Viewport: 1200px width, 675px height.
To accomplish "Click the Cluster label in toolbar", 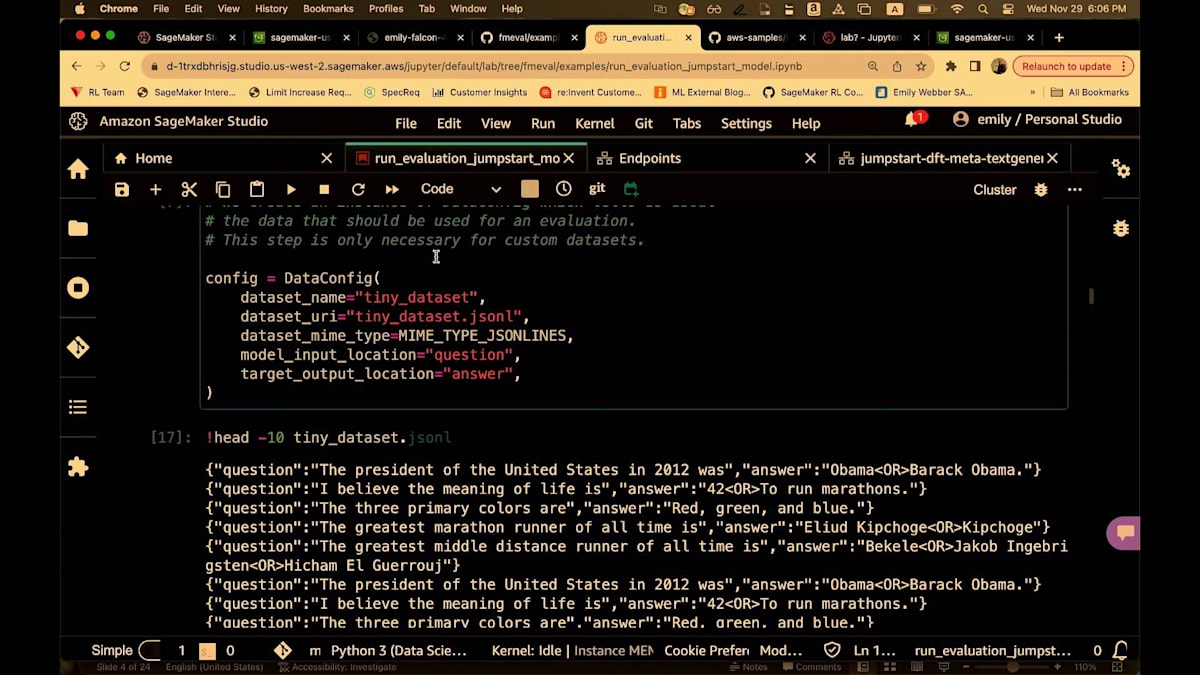I will tap(995, 189).
